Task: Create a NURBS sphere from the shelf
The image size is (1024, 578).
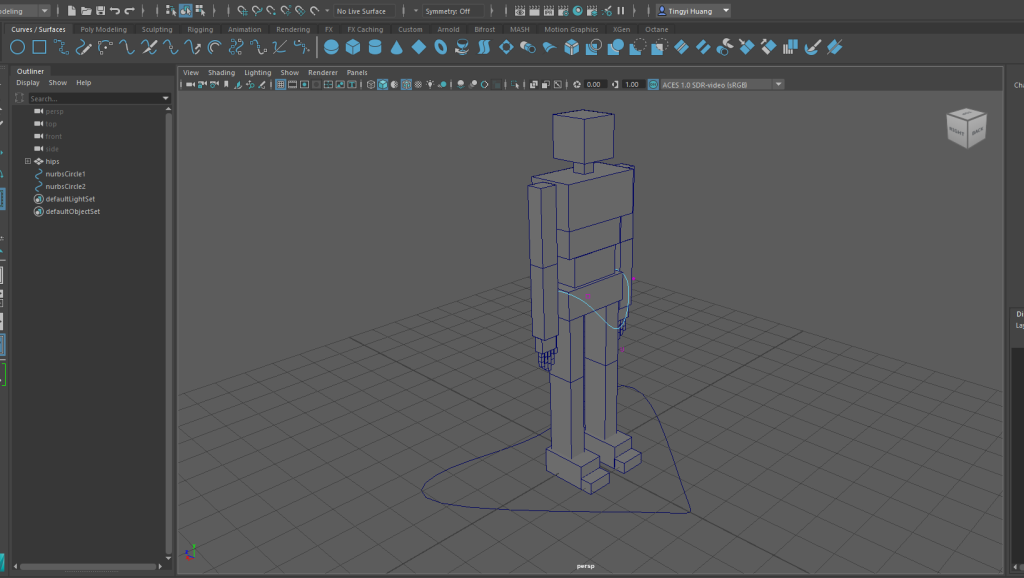Action: 331,47
